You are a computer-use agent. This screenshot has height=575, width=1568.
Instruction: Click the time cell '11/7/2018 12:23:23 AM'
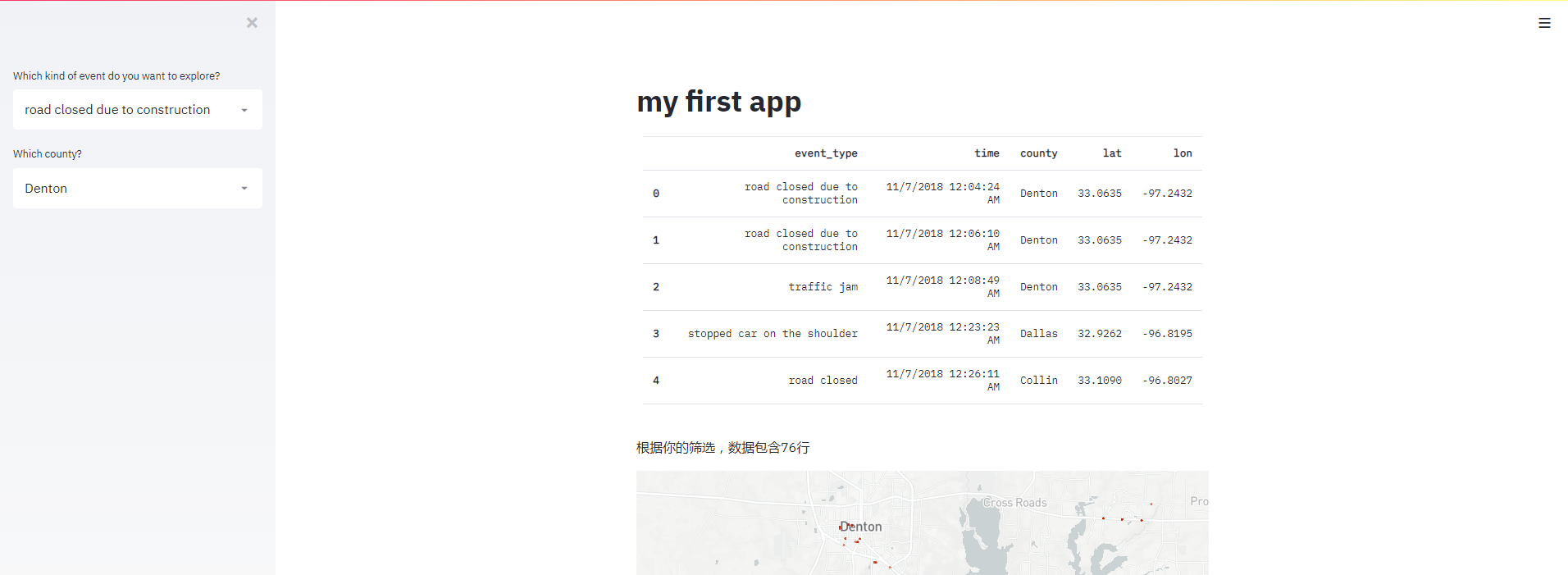point(942,334)
